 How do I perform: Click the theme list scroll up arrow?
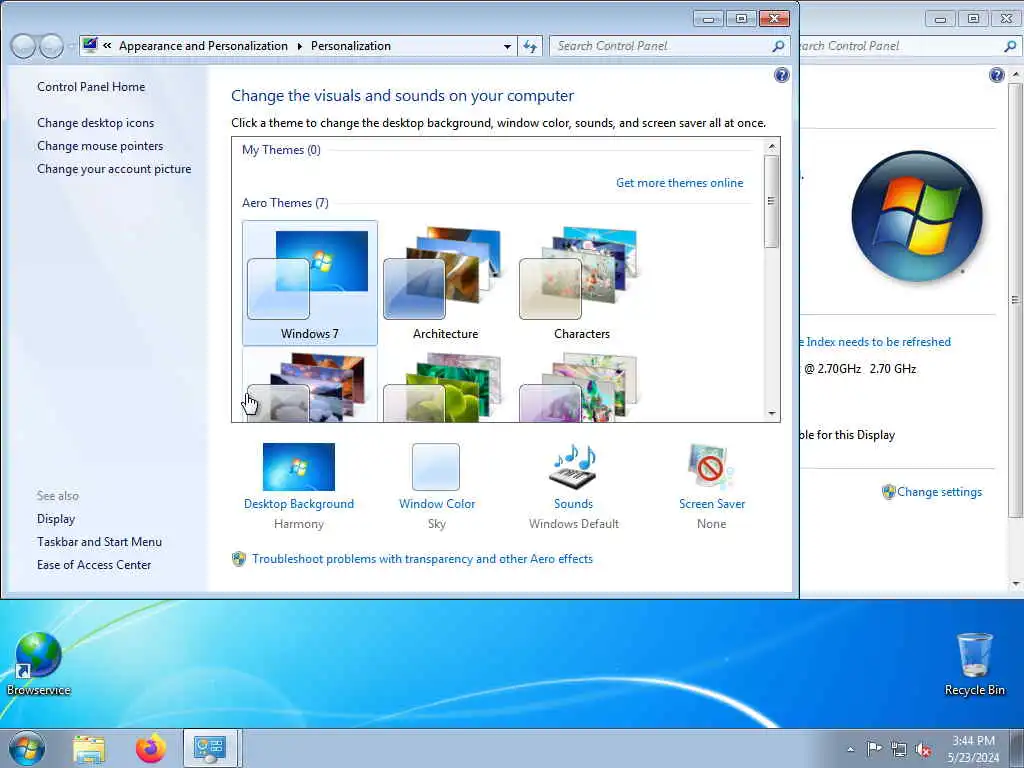pyautogui.click(x=772, y=146)
